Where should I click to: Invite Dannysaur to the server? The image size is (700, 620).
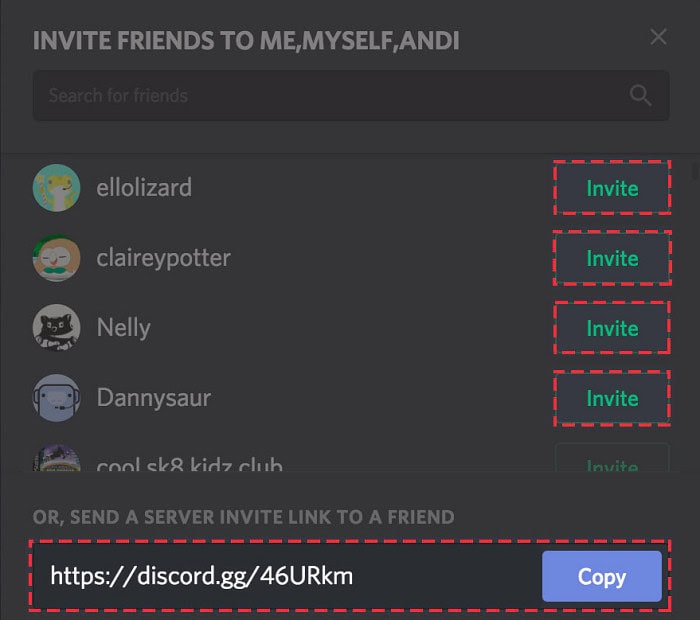point(612,398)
